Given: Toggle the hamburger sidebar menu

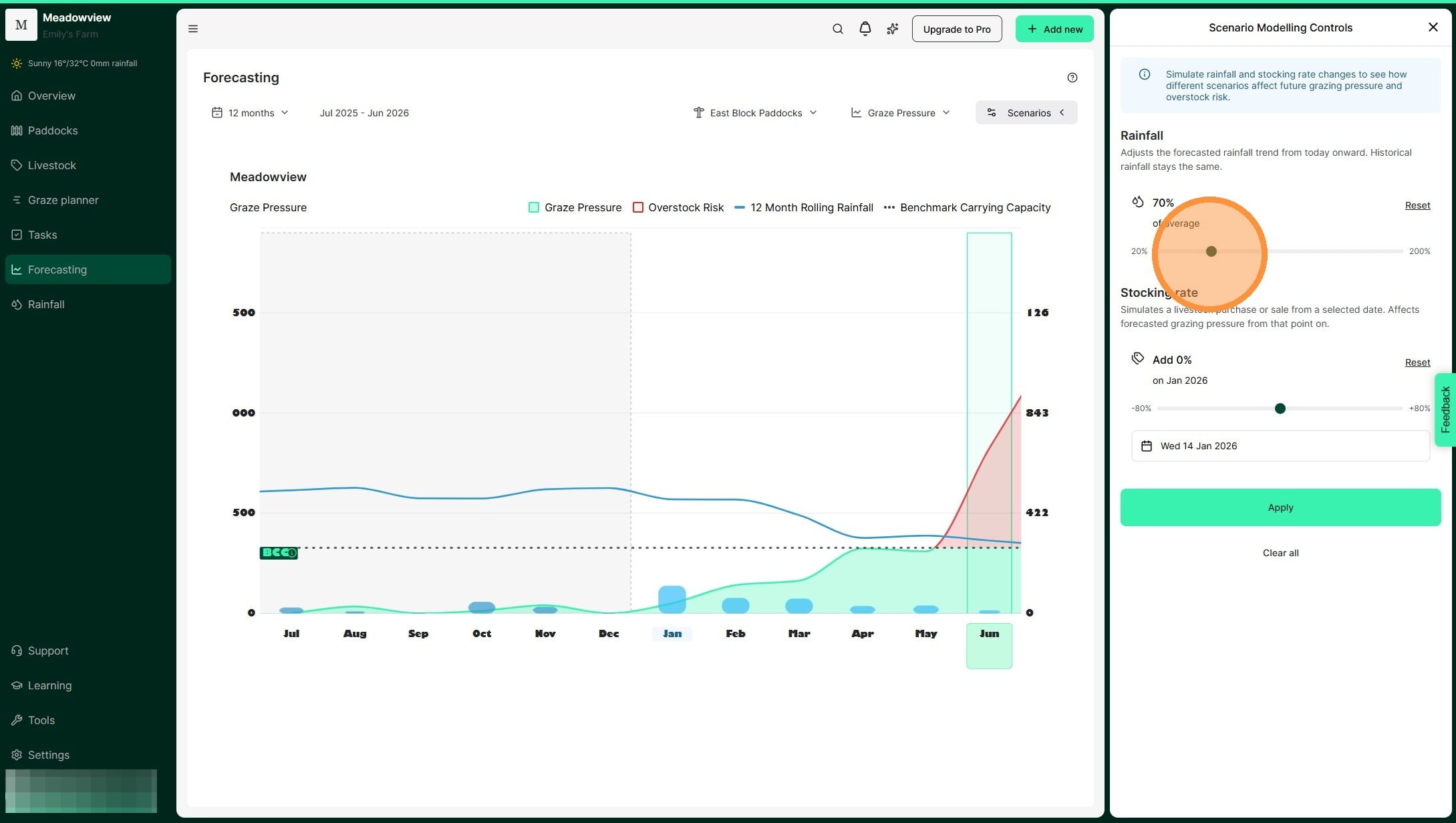Looking at the screenshot, I should [x=193, y=29].
